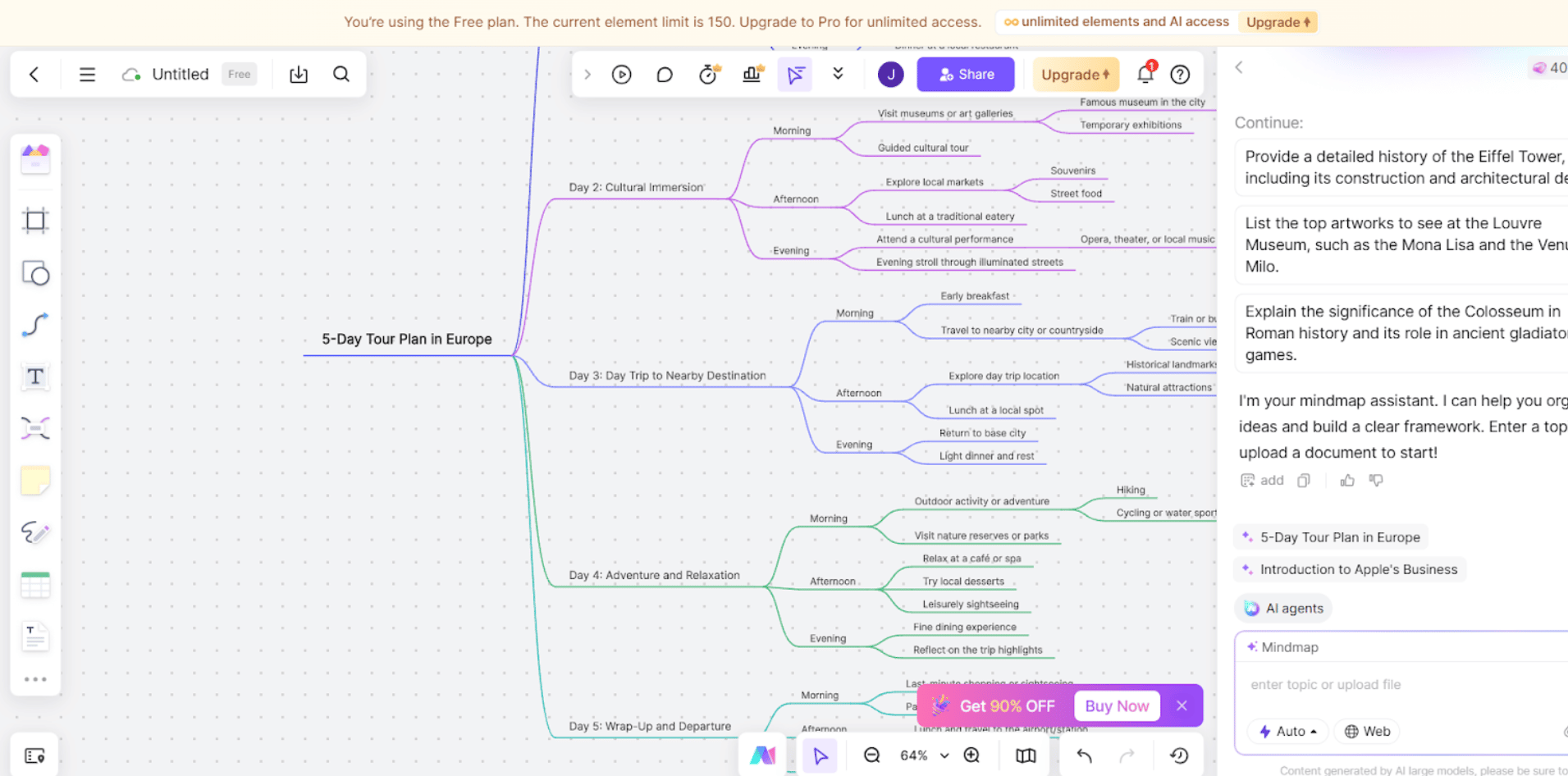Open the Auto model dropdown
The image size is (1568, 776).
pos(1287,732)
